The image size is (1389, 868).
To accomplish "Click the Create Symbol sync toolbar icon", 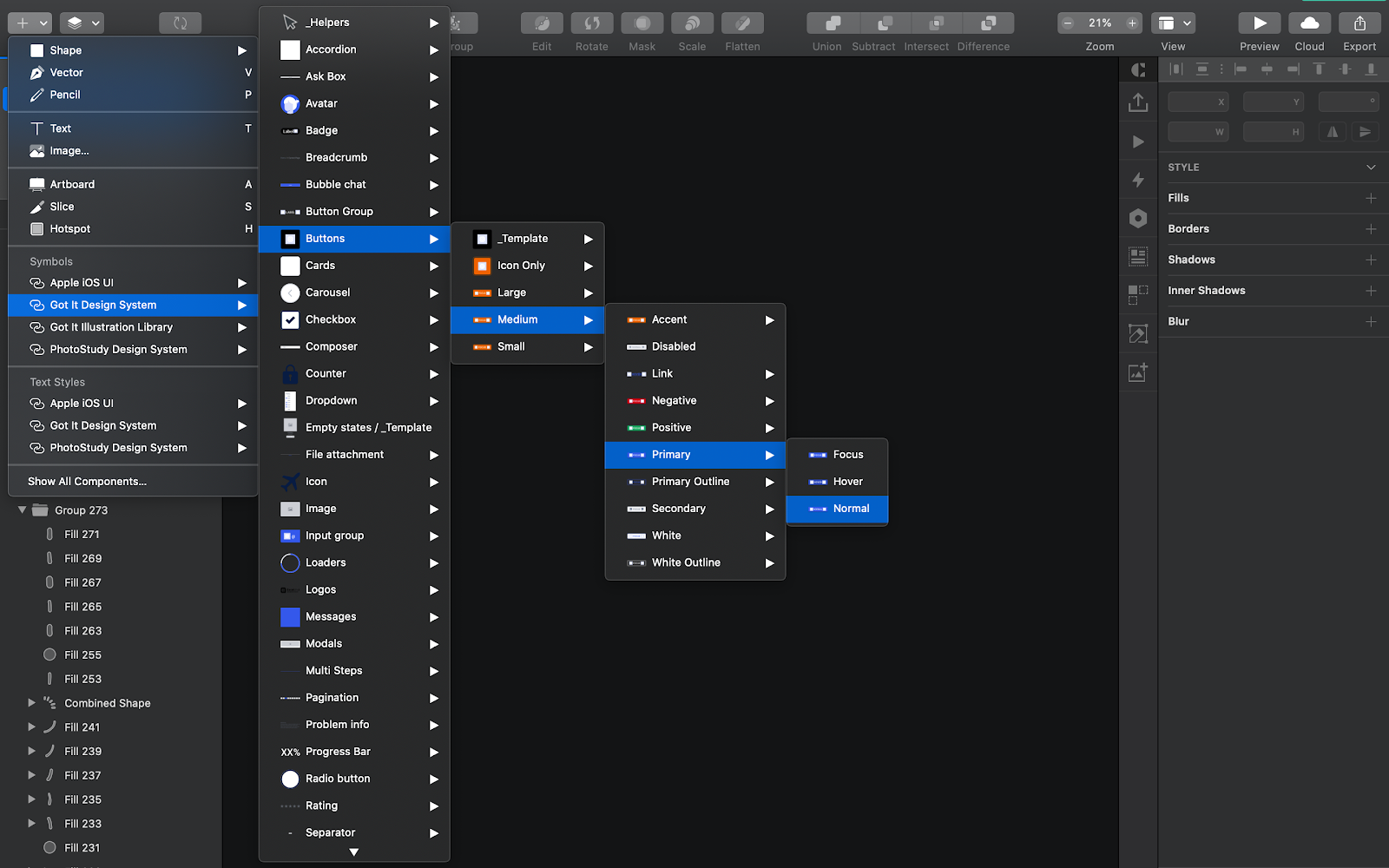I will tap(181, 23).
